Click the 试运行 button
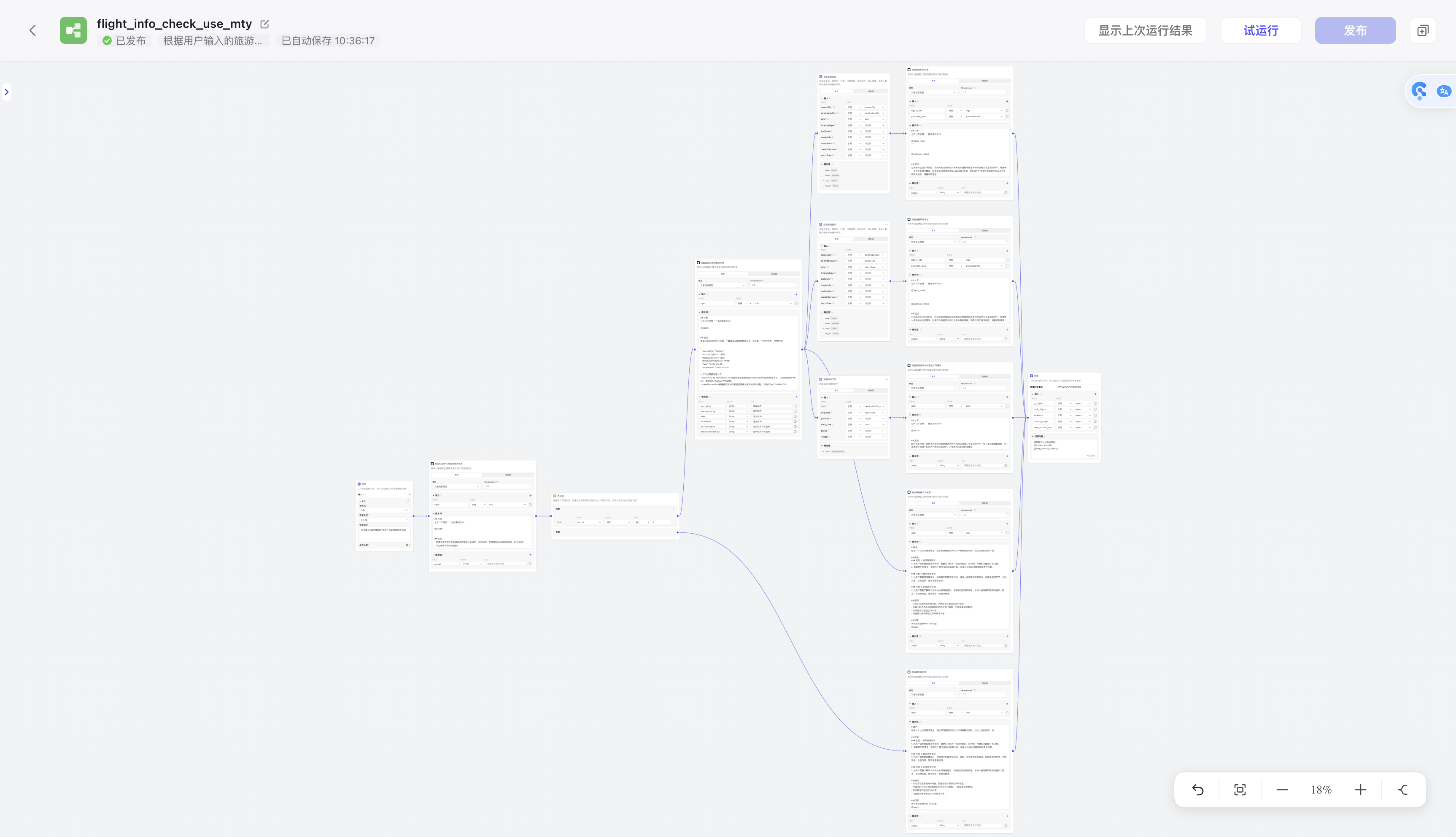Viewport: 1456px width, 837px height. coord(1261,30)
